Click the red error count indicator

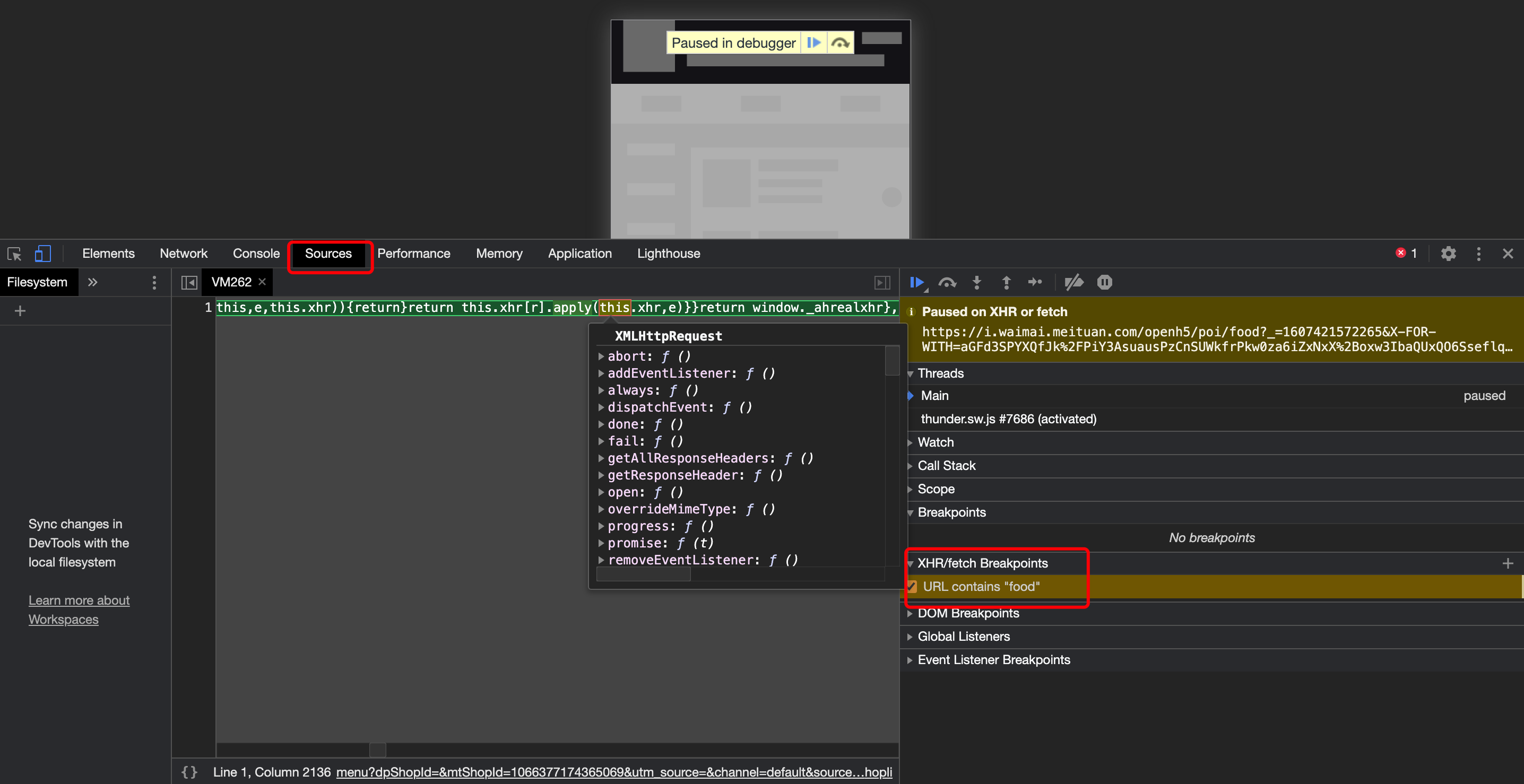click(1406, 253)
